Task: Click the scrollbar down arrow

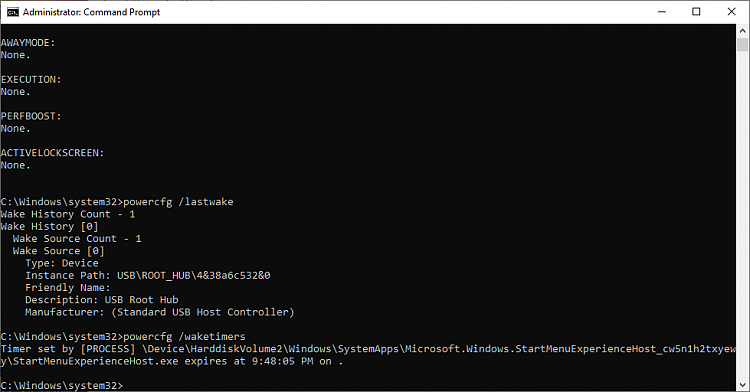Action: 742,384
